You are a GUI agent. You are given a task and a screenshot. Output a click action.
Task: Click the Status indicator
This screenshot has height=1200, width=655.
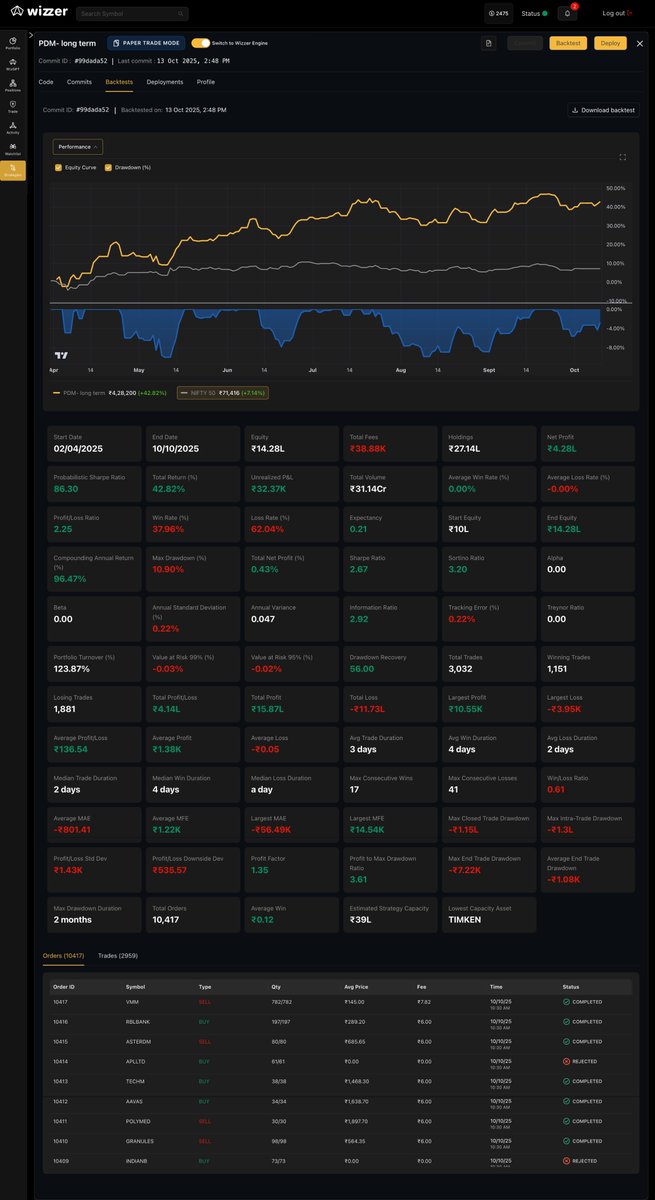click(x=535, y=14)
